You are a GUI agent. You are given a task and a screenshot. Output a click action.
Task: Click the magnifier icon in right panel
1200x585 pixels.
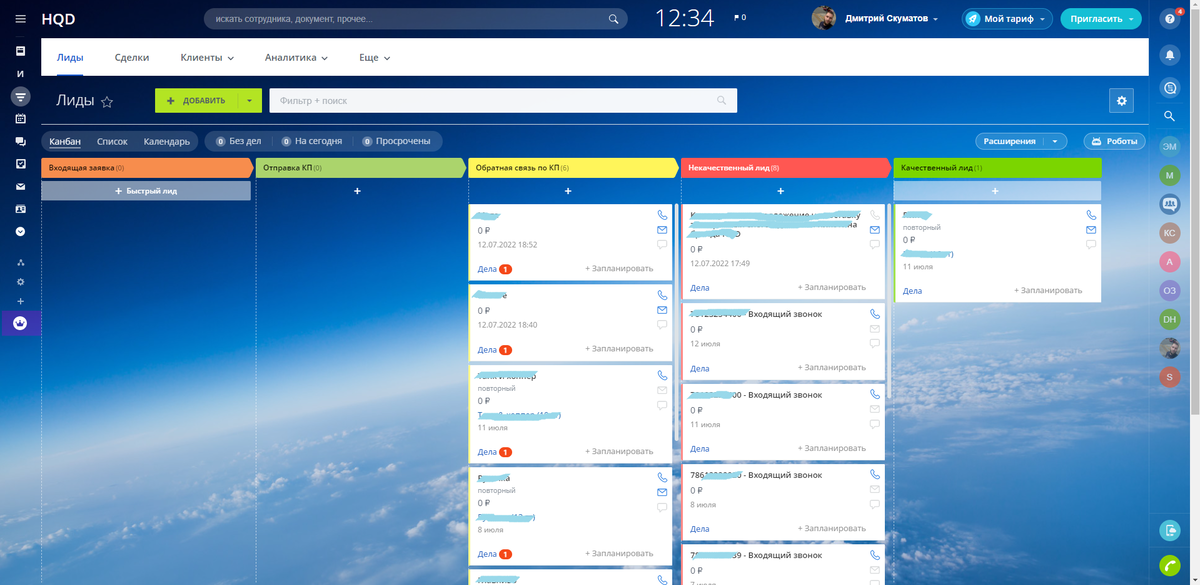click(x=1169, y=117)
